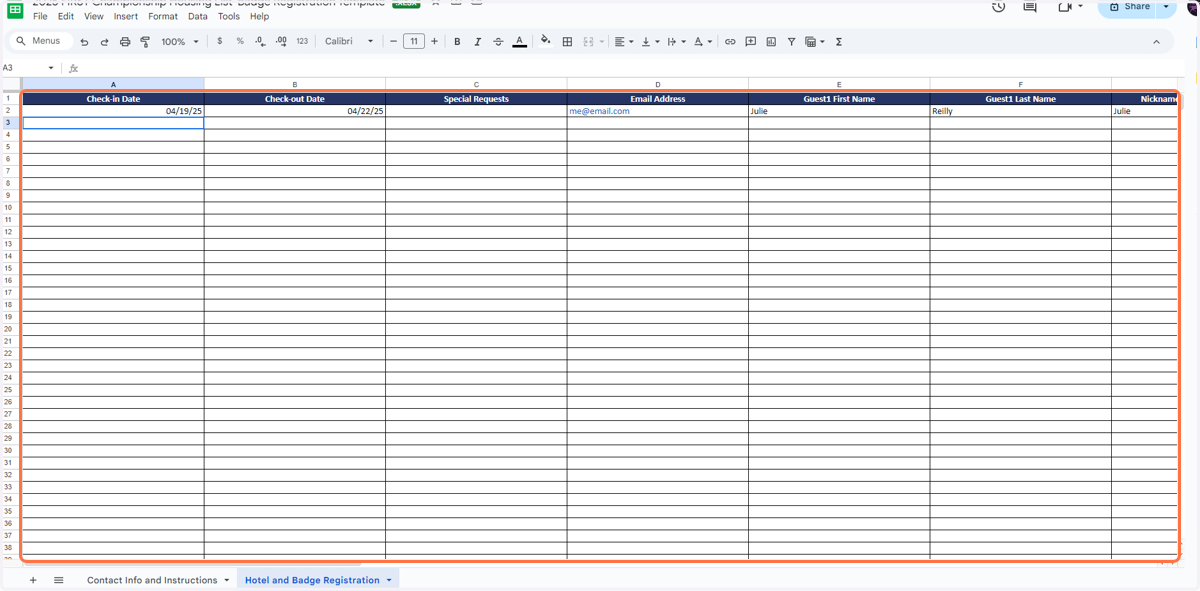Image resolution: width=1200 pixels, height=591 pixels.
Task: Format as percent with % icon
Action: tap(240, 41)
